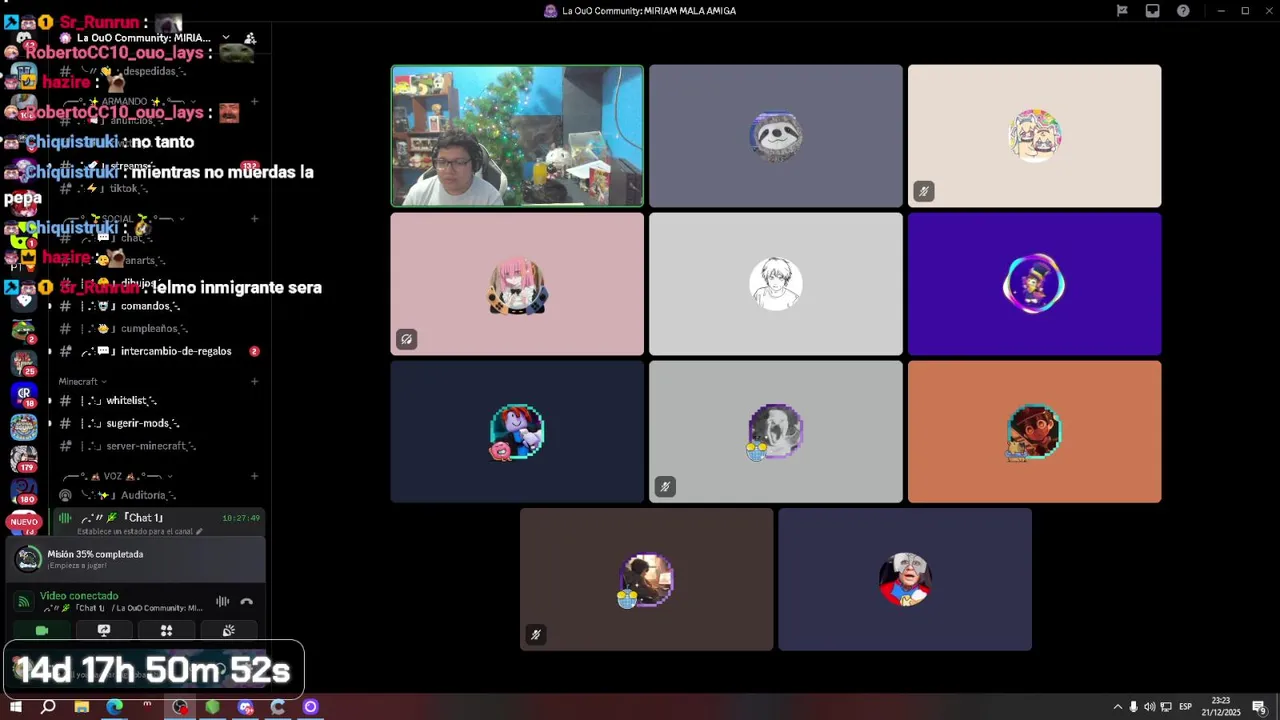The image size is (1280, 720).
Task: Open File Explorer from taskbar
Action: point(82,707)
